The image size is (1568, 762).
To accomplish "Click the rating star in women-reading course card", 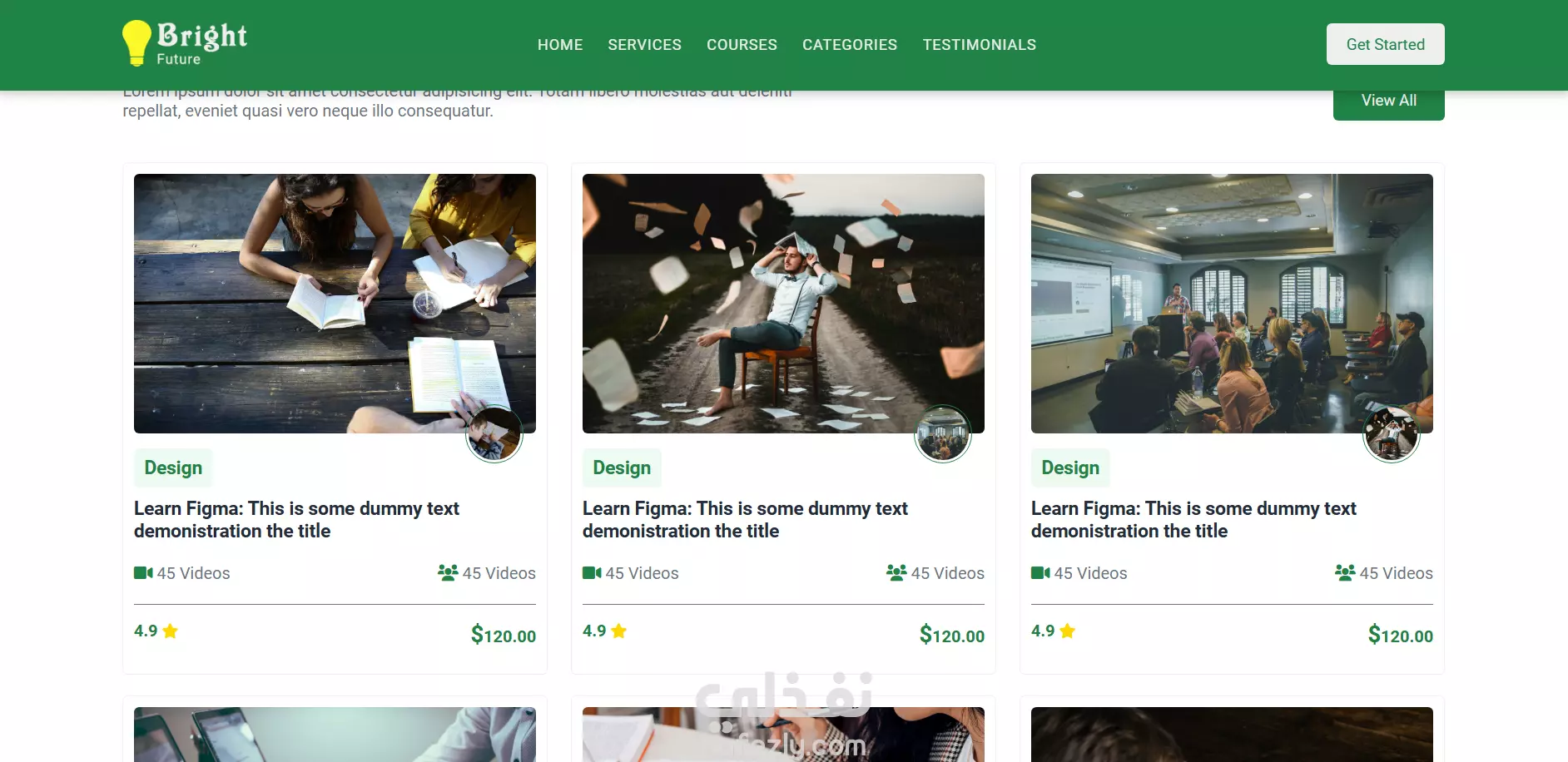I will [171, 631].
